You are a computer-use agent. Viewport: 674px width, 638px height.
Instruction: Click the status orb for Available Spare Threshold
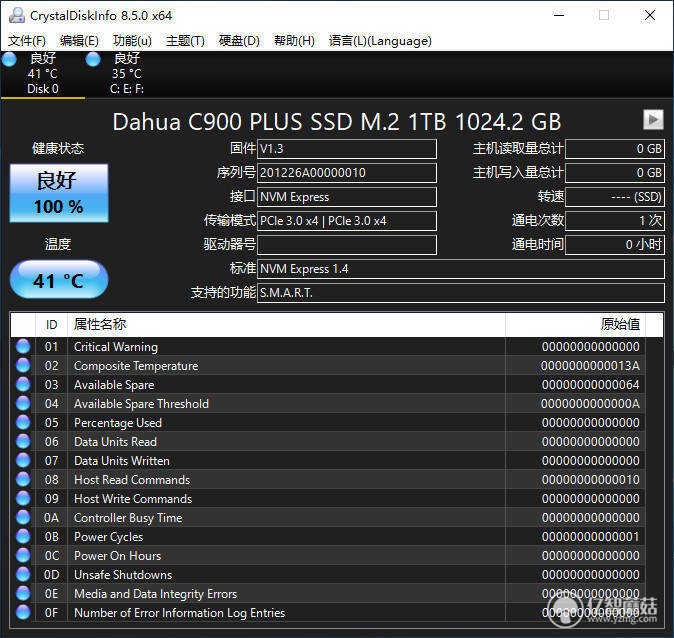click(x=23, y=403)
